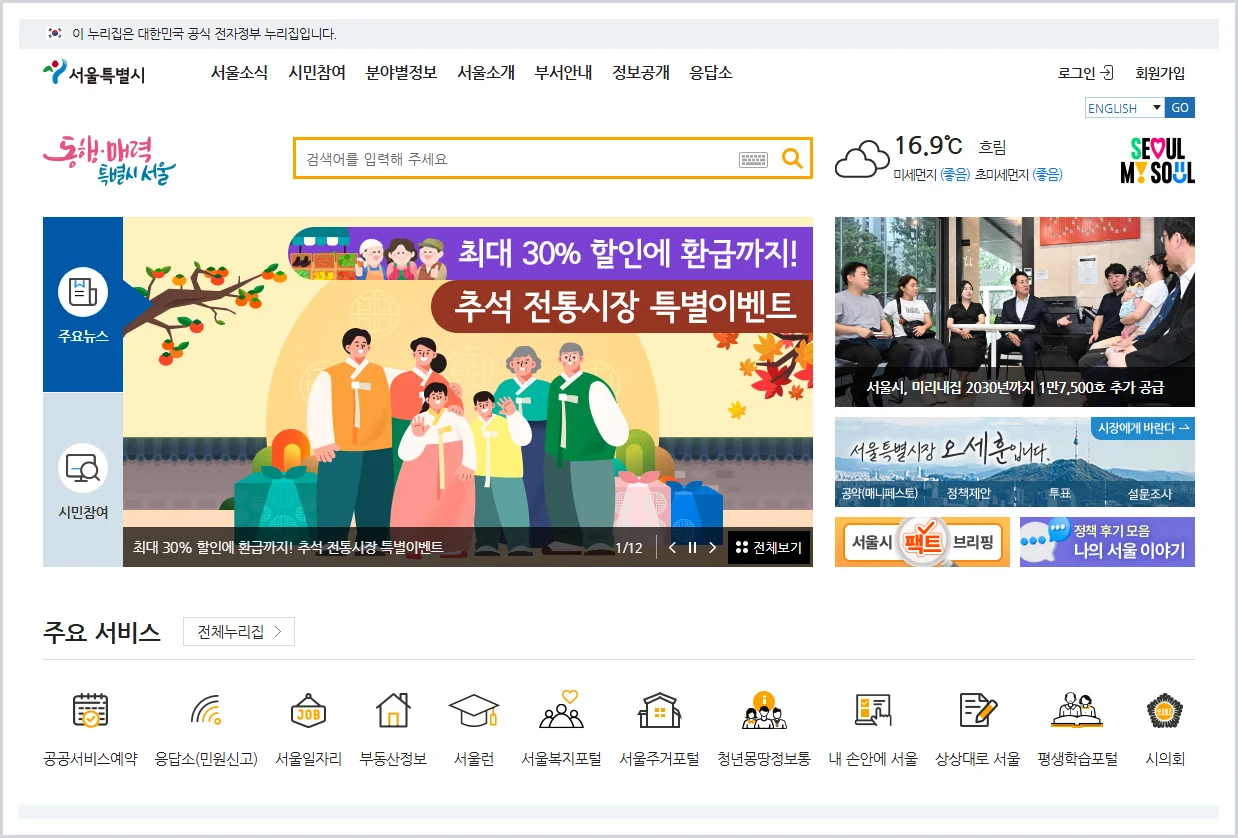Expand the 전체누리집 site list

point(239,632)
